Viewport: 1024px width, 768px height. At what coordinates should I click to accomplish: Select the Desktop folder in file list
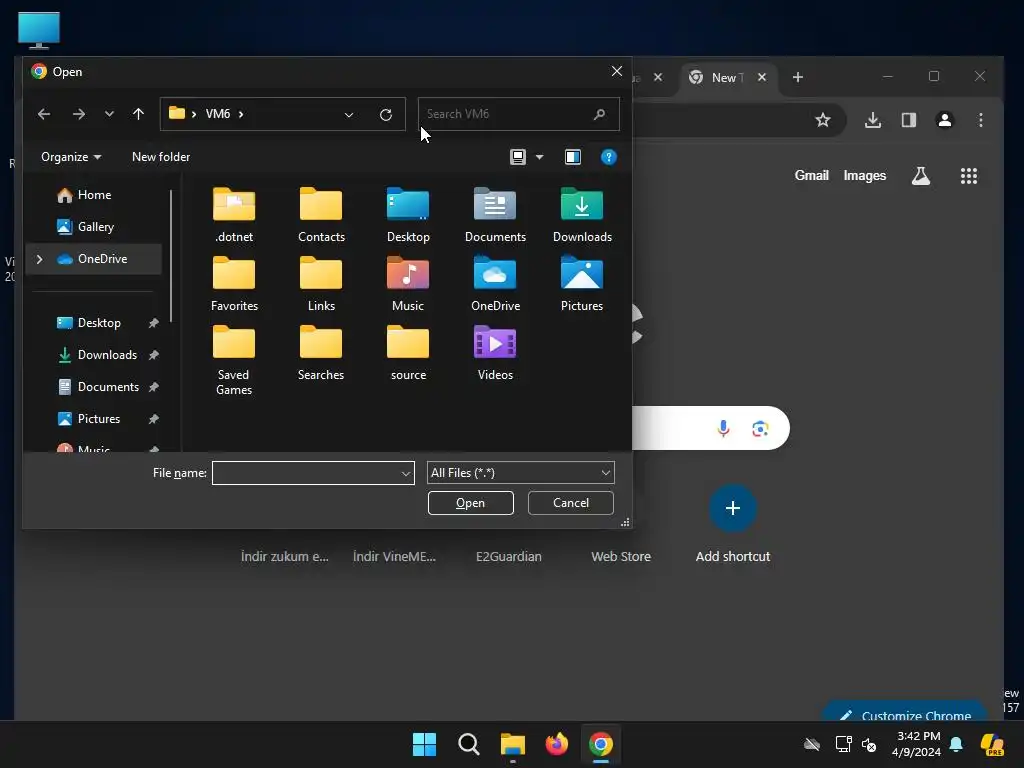tap(408, 215)
